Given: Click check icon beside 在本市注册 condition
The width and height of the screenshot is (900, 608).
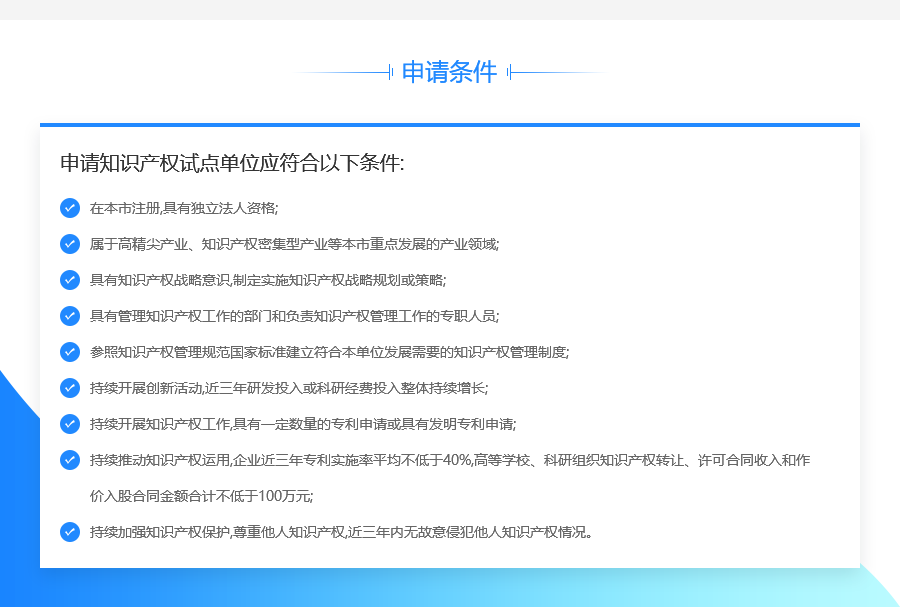Looking at the screenshot, I should [70, 208].
